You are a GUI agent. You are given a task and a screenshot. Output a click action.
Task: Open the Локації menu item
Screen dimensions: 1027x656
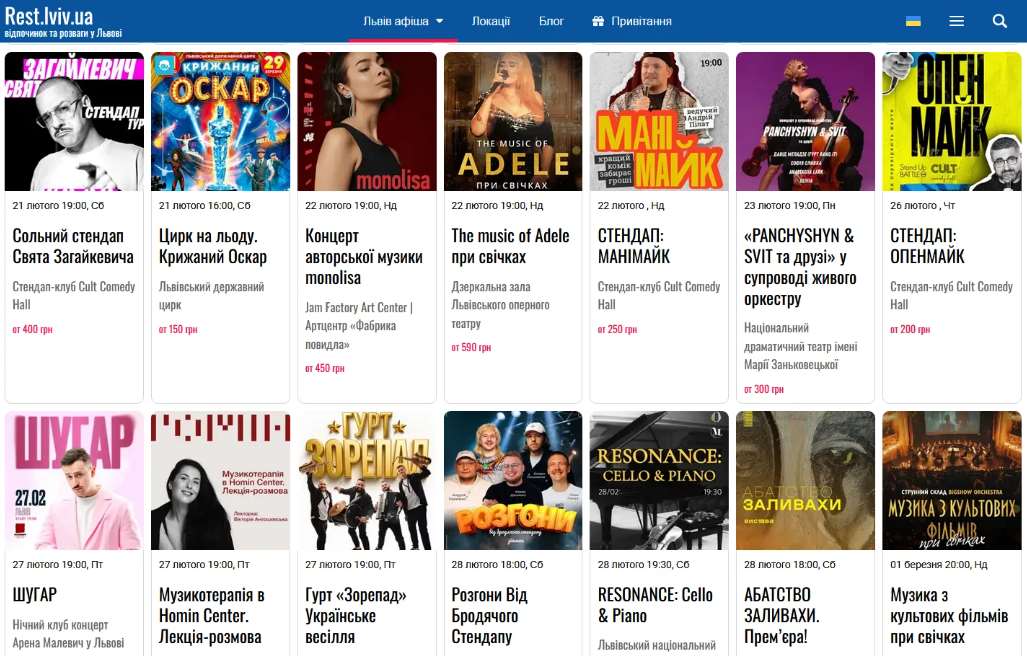tap(491, 21)
